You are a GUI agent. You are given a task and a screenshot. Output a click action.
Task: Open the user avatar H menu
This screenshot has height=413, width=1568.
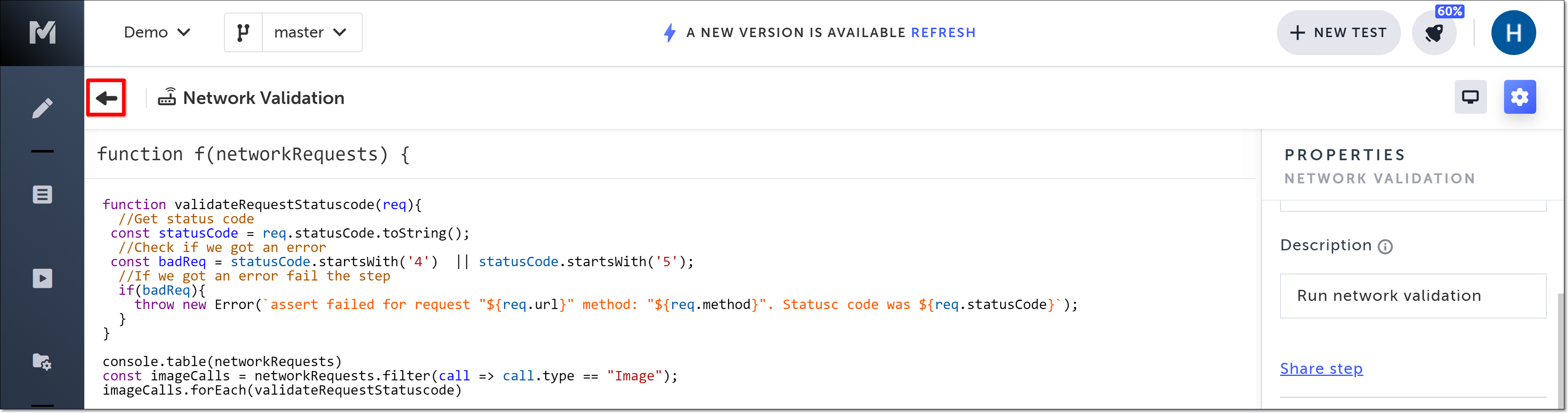point(1513,33)
